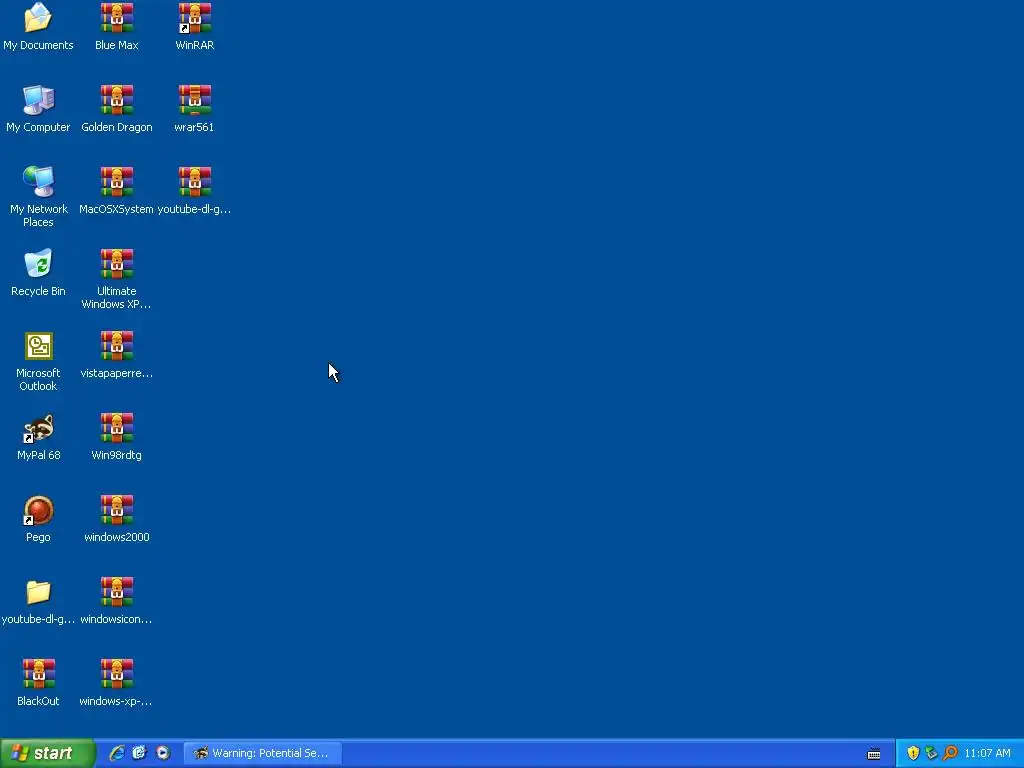Switch to the Warning: Potential Se... taskbar window
1024x768 pixels.
pyautogui.click(x=263, y=753)
